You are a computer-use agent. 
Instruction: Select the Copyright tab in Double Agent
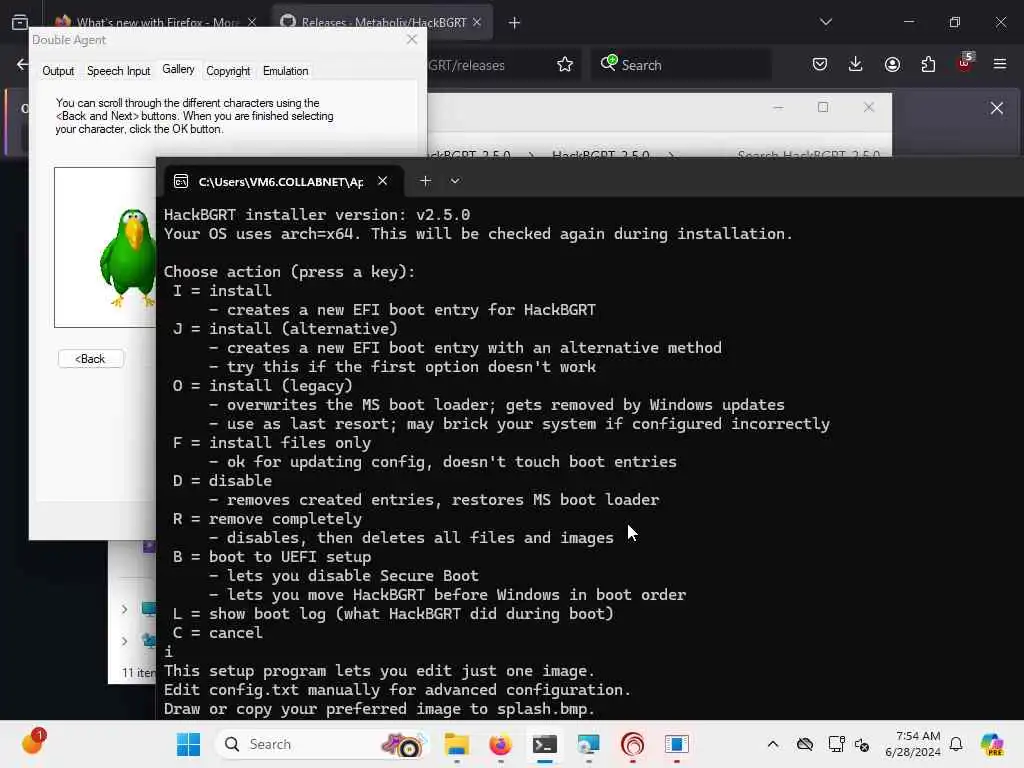coord(228,71)
